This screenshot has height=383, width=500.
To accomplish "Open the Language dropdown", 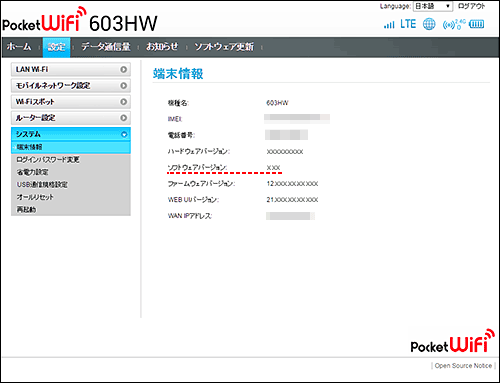I will 433,6.
